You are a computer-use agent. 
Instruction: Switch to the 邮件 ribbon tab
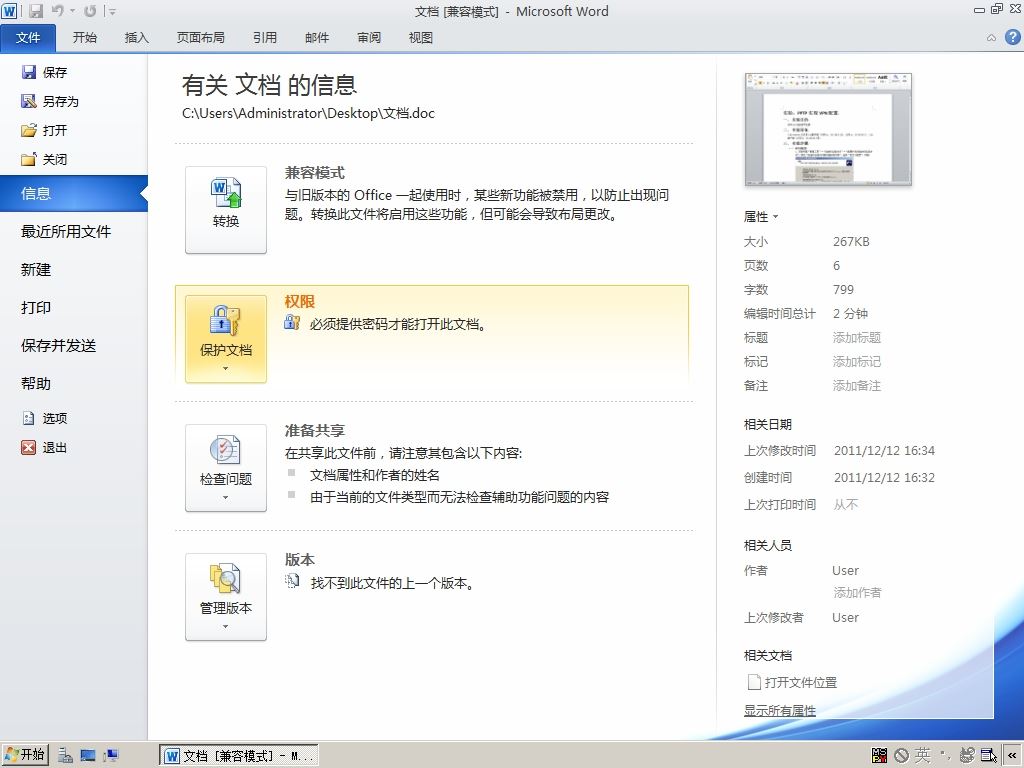pyautogui.click(x=317, y=37)
